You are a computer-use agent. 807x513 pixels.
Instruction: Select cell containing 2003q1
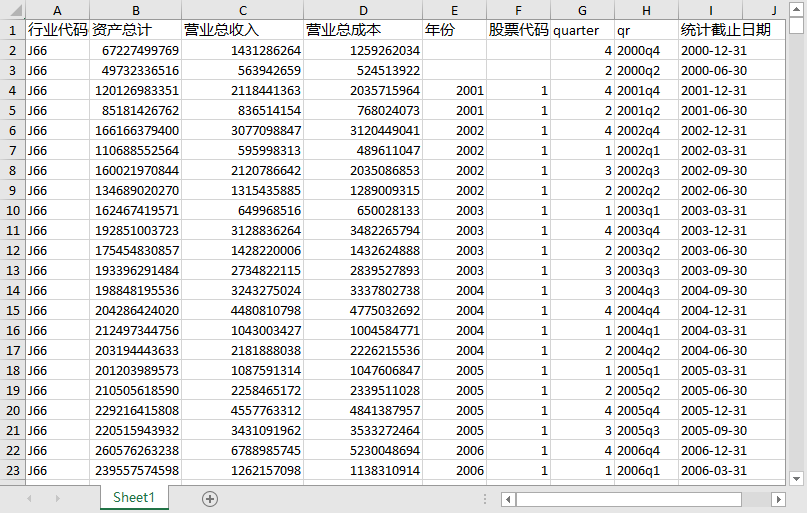pos(646,210)
